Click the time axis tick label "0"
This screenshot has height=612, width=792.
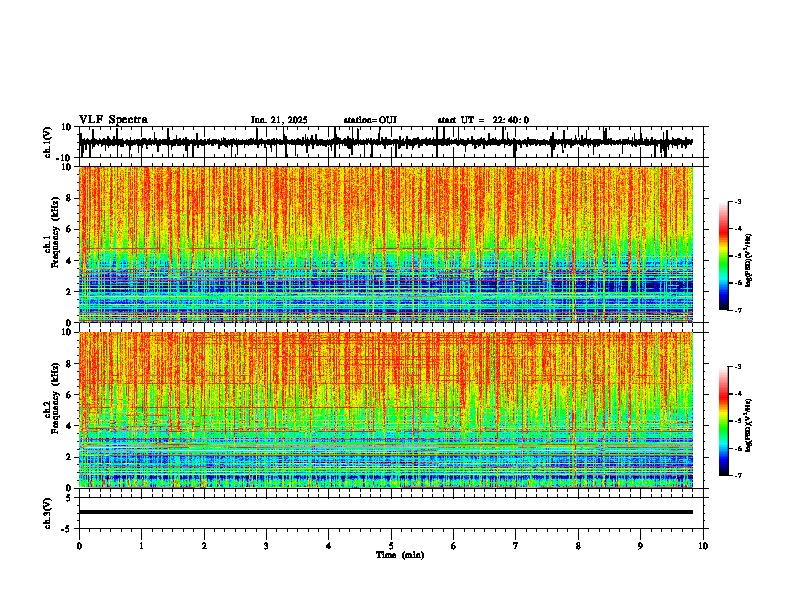coord(79,546)
